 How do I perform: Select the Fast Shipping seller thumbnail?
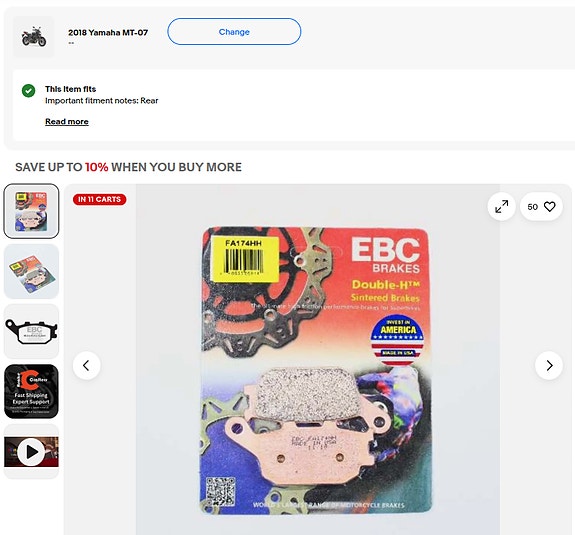point(31,392)
